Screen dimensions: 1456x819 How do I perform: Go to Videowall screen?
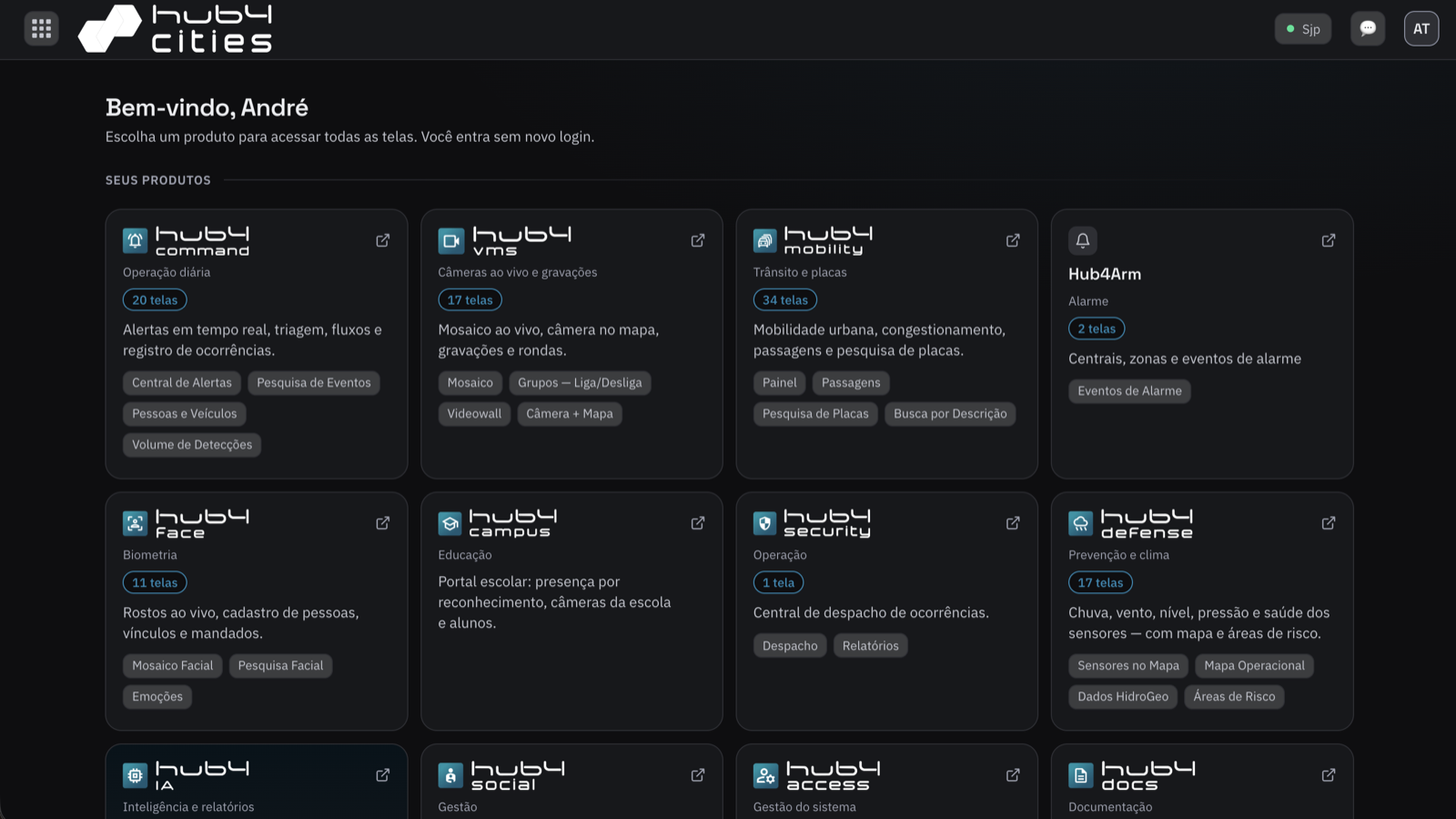tap(474, 414)
